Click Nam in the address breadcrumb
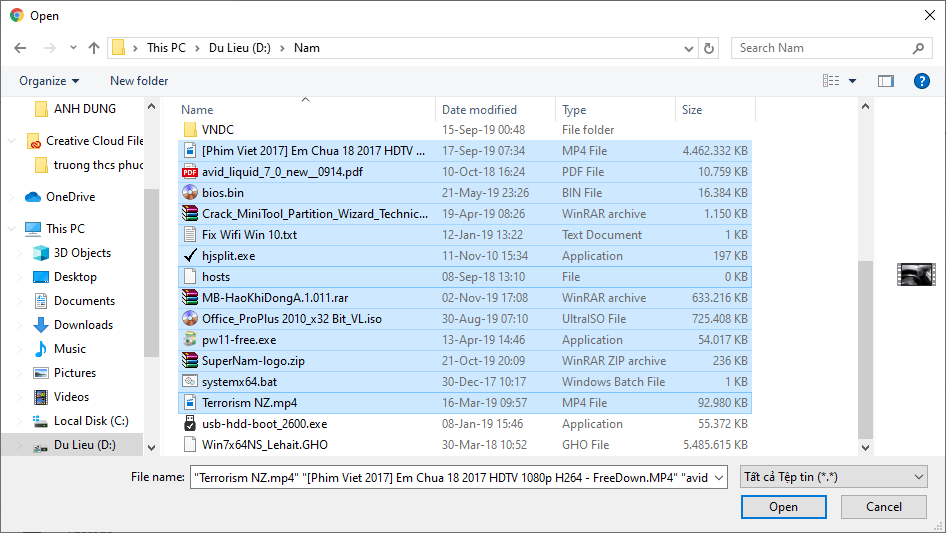The image size is (946, 533). click(x=306, y=48)
